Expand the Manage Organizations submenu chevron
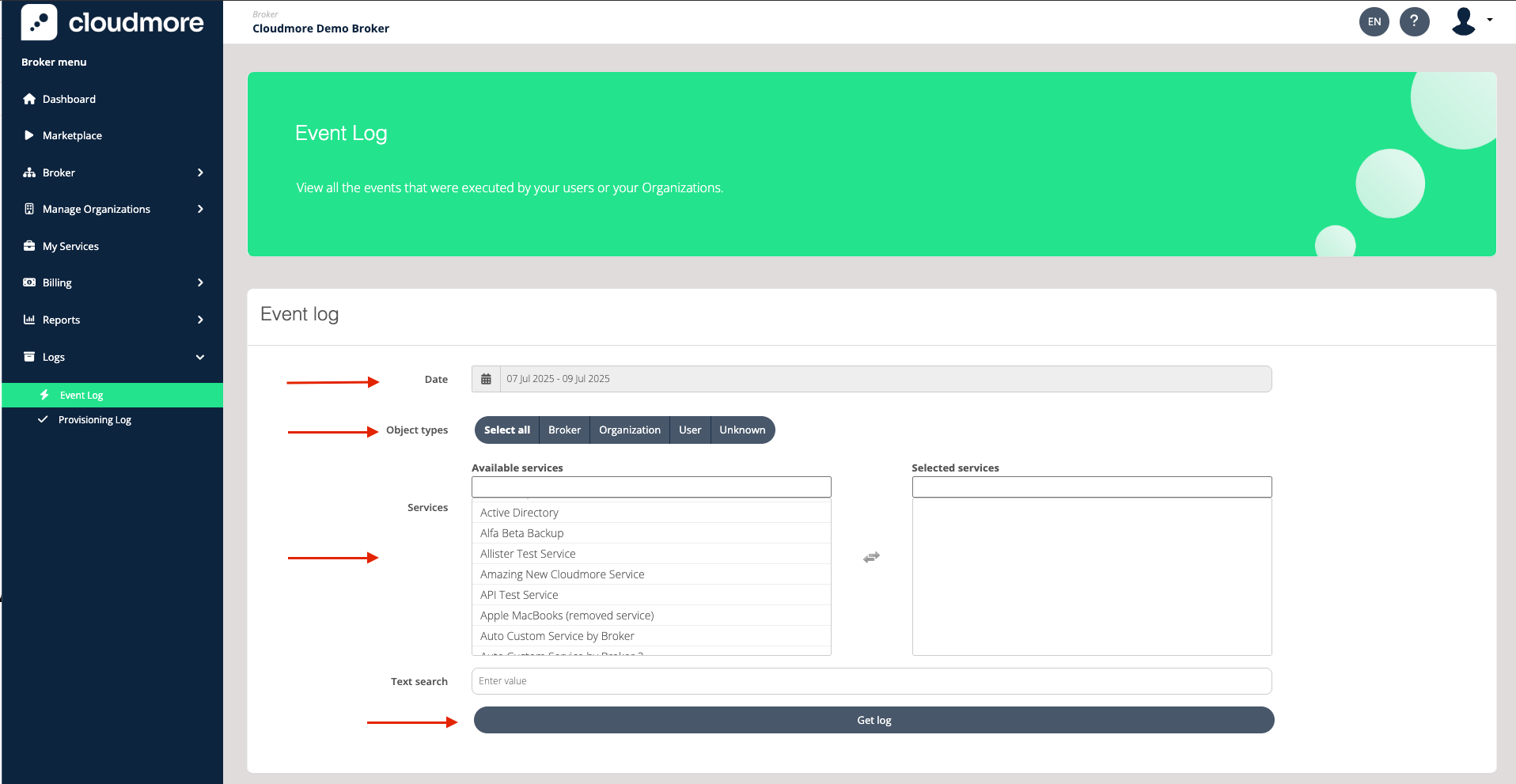Image resolution: width=1516 pixels, height=784 pixels. pos(200,209)
